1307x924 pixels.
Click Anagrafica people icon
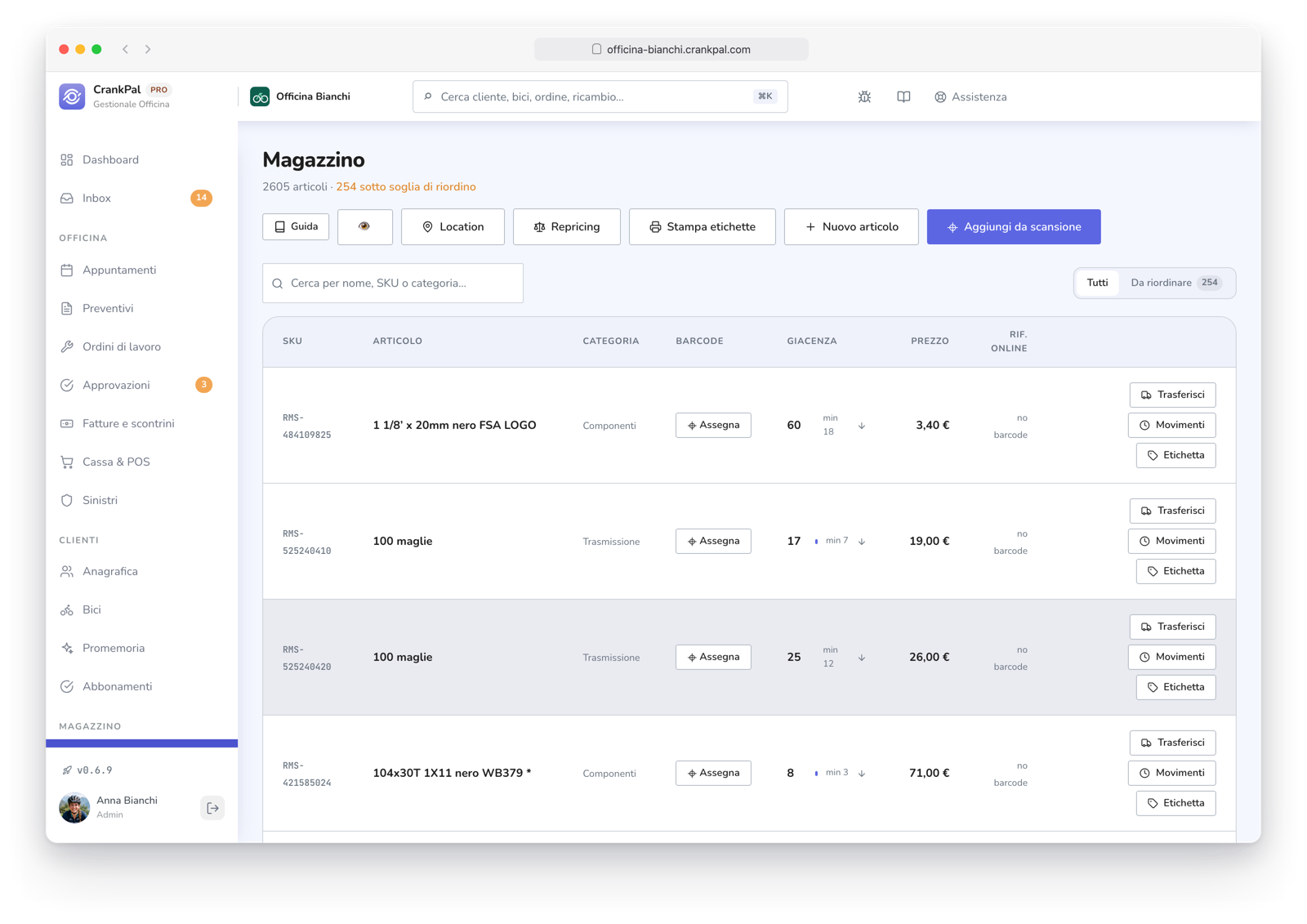[67, 571]
